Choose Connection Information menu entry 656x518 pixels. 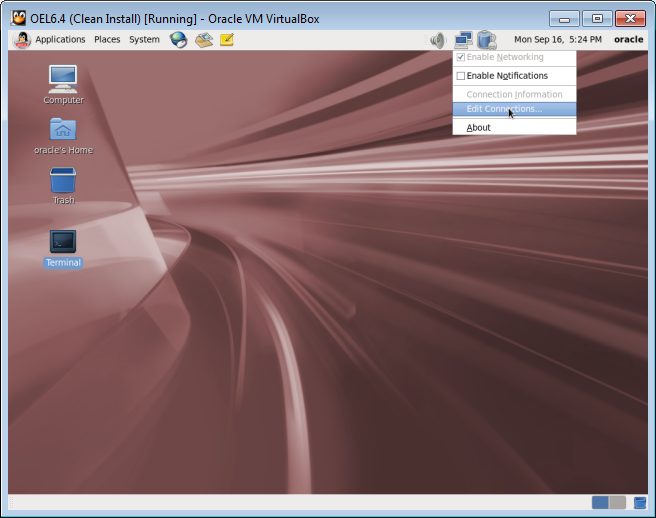click(514, 94)
